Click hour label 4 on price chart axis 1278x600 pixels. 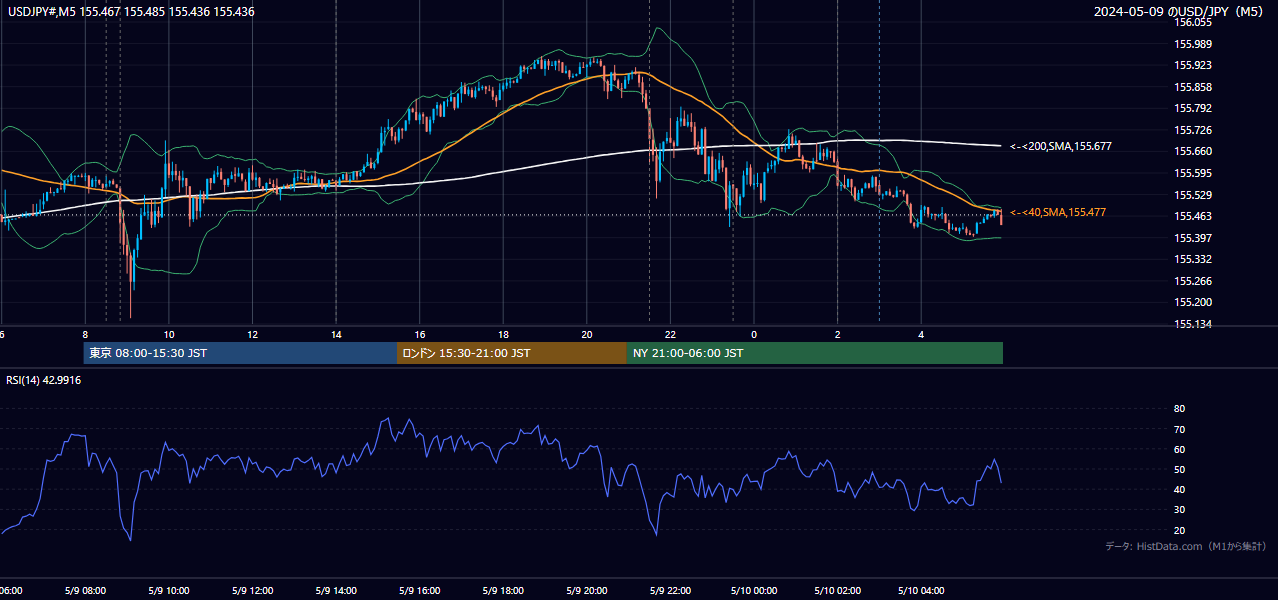[921, 334]
